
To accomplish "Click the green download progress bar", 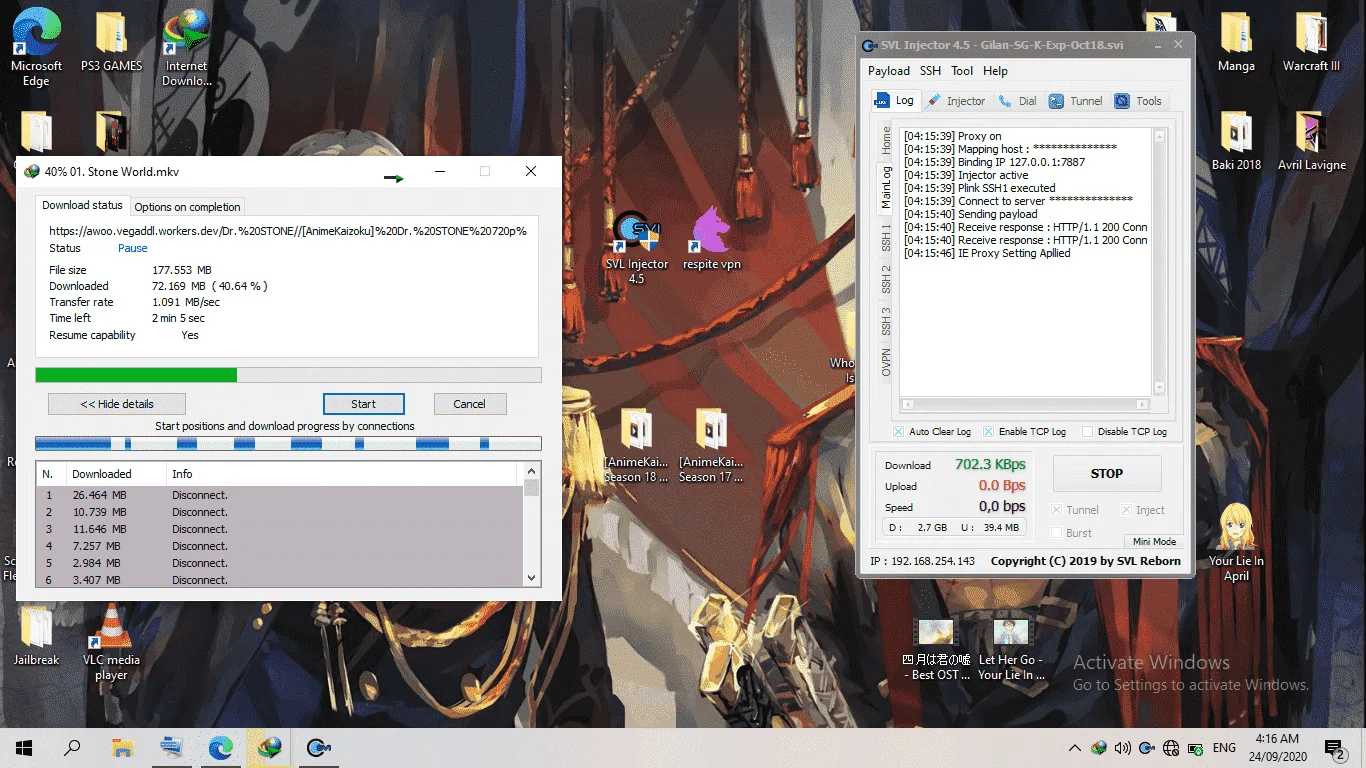I will [x=288, y=375].
